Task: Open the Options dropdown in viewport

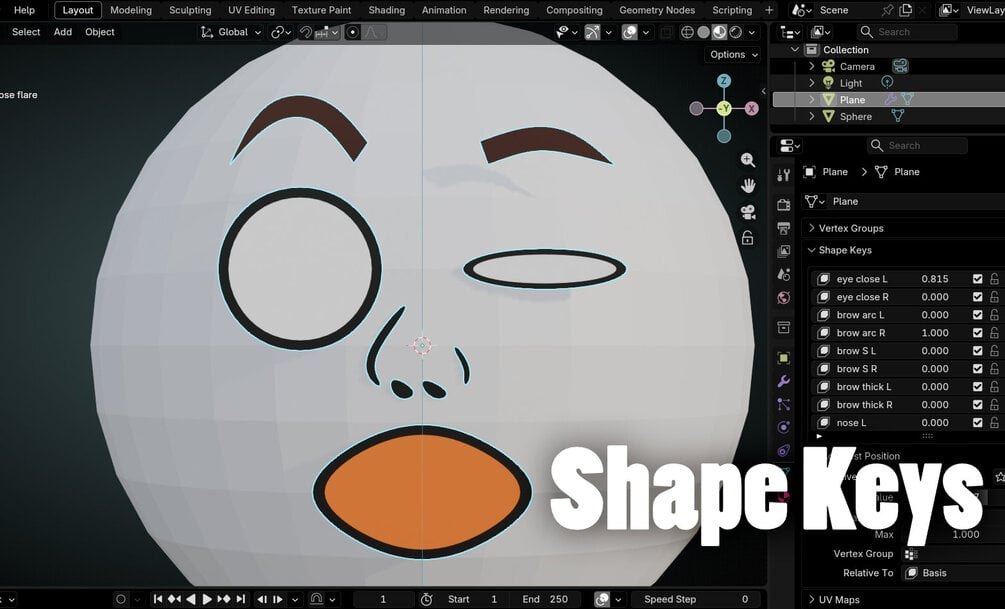Action: [x=734, y=54]
